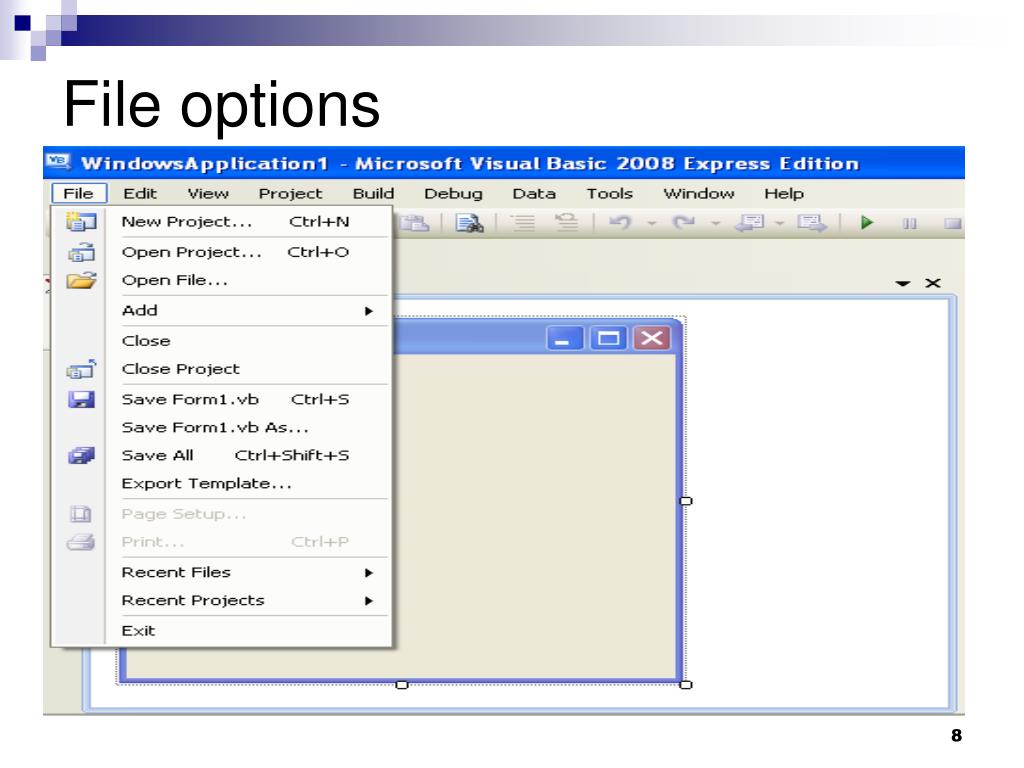Open Navigate Backward dropdown arrow
1024x768 pixels.
[779, 224]
